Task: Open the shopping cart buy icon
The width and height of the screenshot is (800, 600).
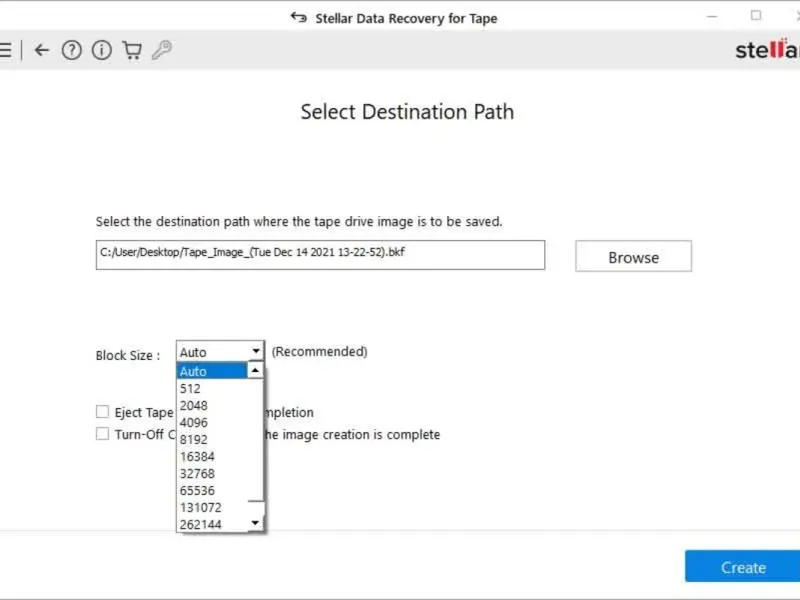Action: tap(131, 50)
